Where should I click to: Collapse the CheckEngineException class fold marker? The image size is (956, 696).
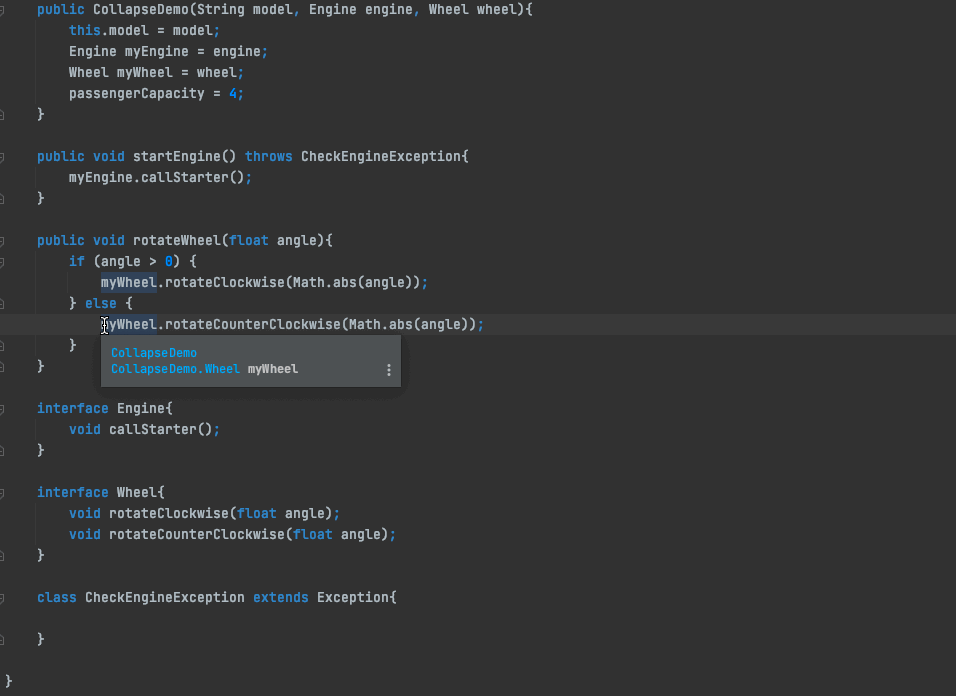4,598
